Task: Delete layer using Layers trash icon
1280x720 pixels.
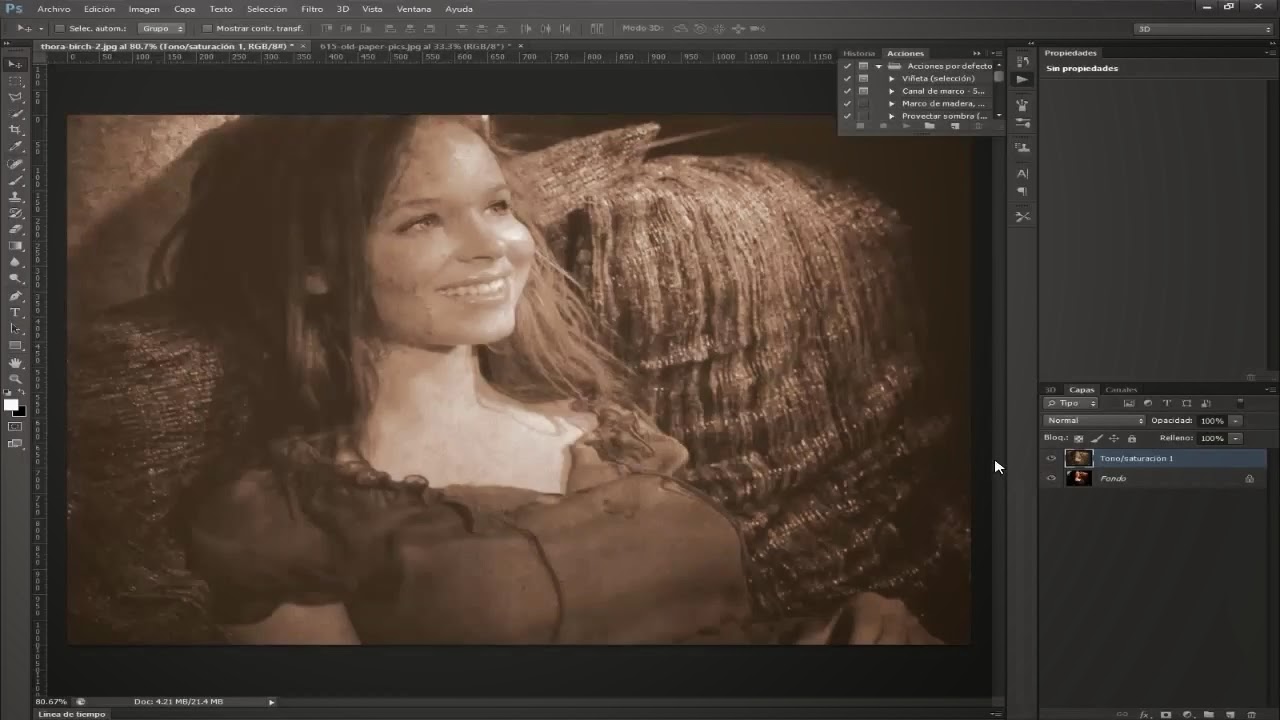Action: pos(1251,714)
